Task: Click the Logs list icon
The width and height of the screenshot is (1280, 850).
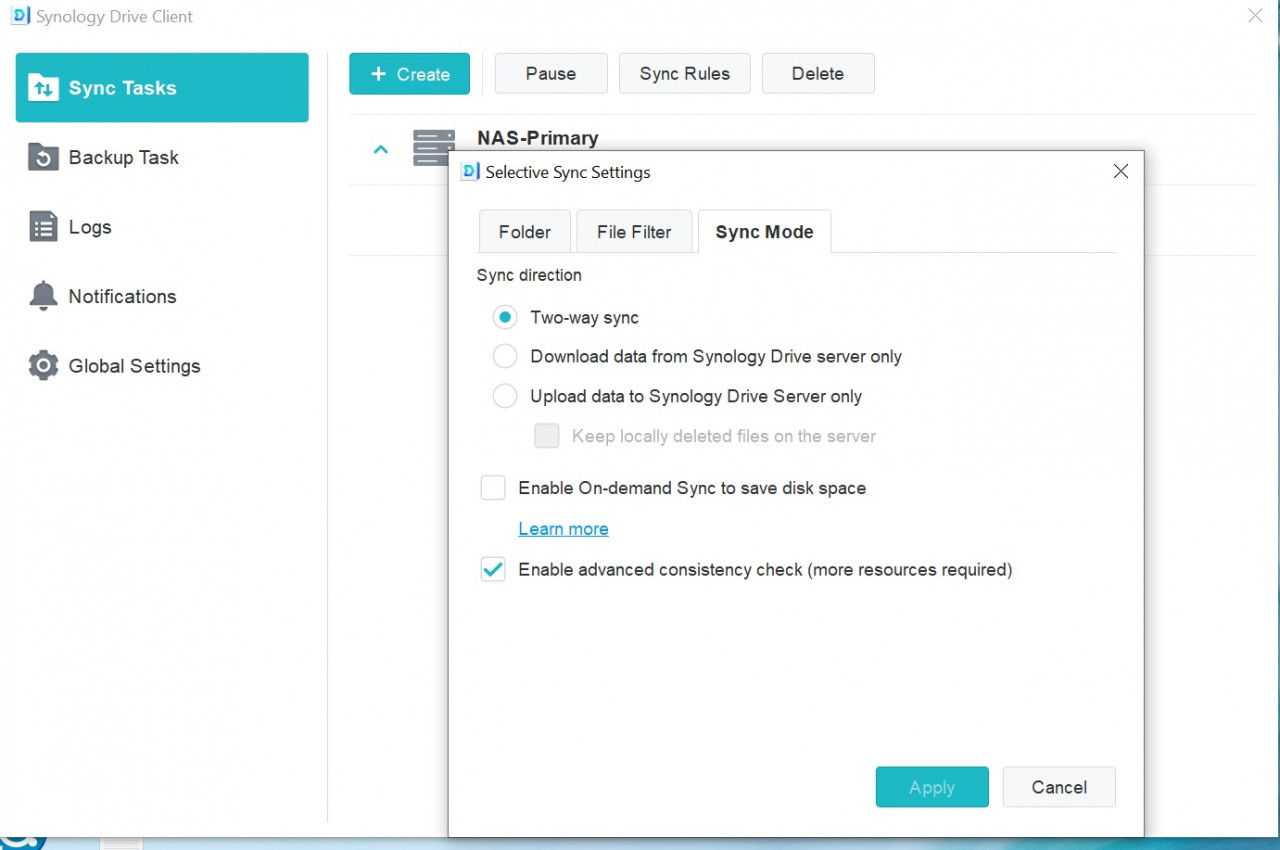Action: [43, 227]
